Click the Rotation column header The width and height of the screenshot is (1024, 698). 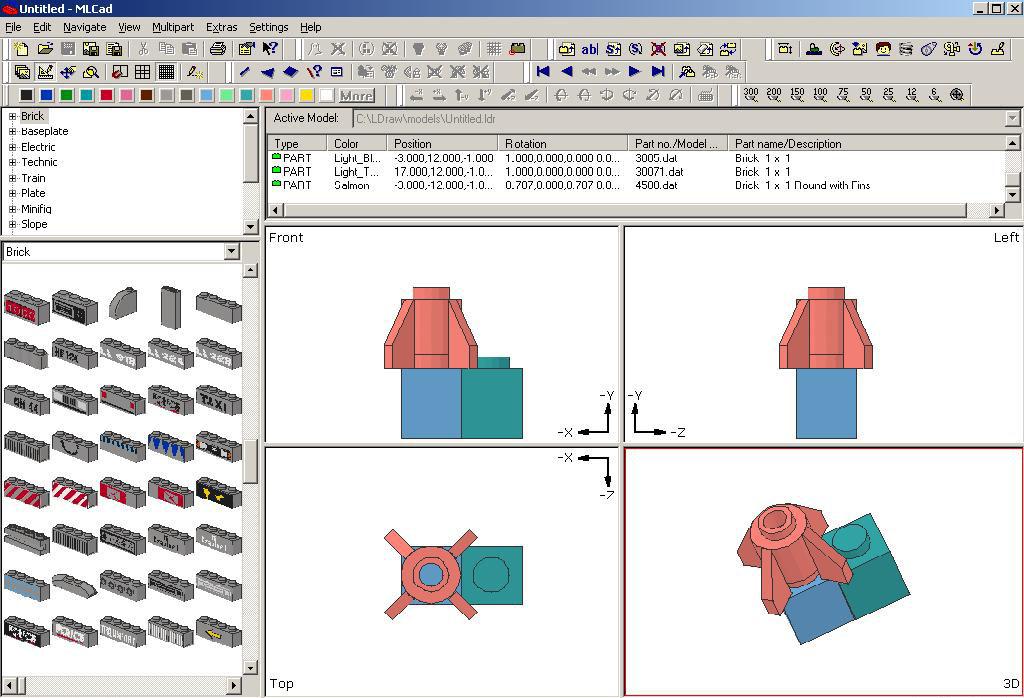(526, 144)
